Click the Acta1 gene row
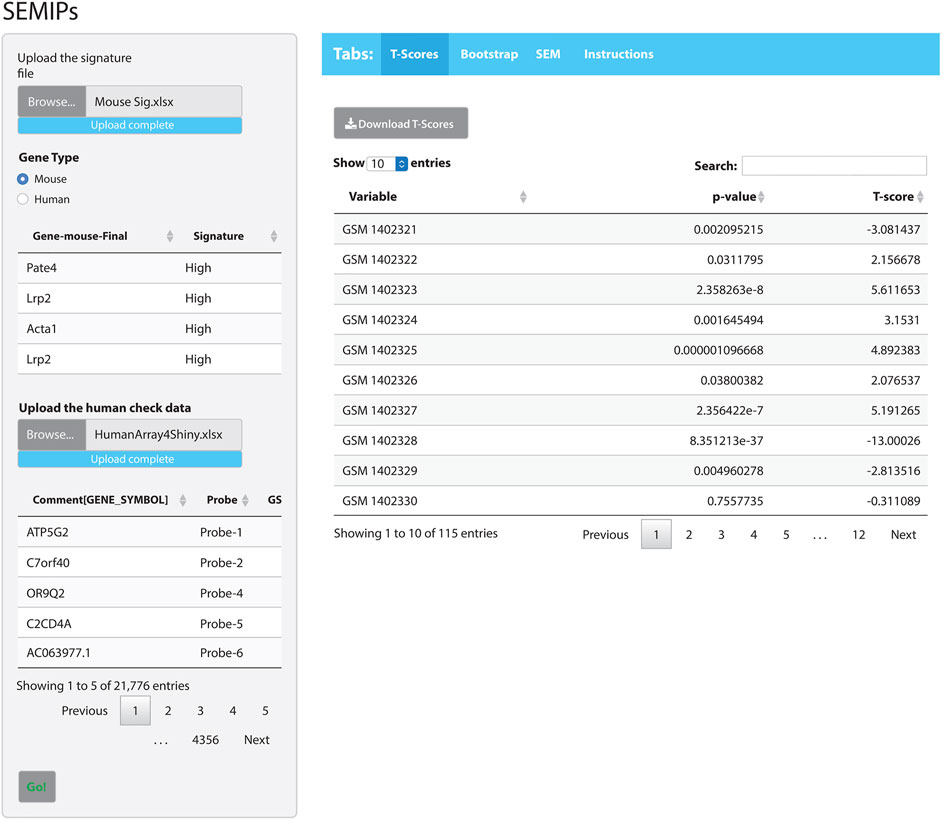The image size is (941, 820). tap(149, 328)
